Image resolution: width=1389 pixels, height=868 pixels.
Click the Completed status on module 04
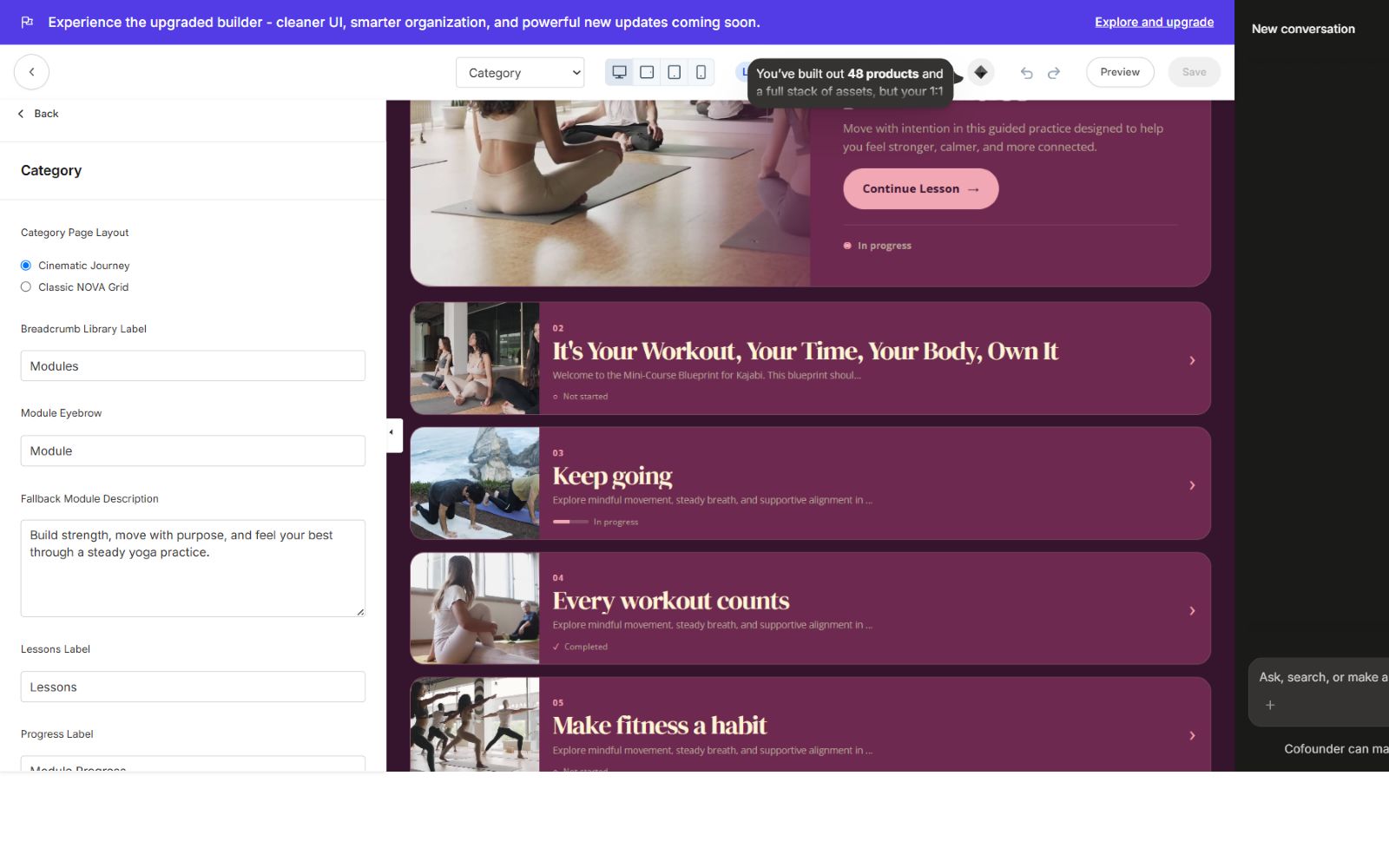coord(580,647)
